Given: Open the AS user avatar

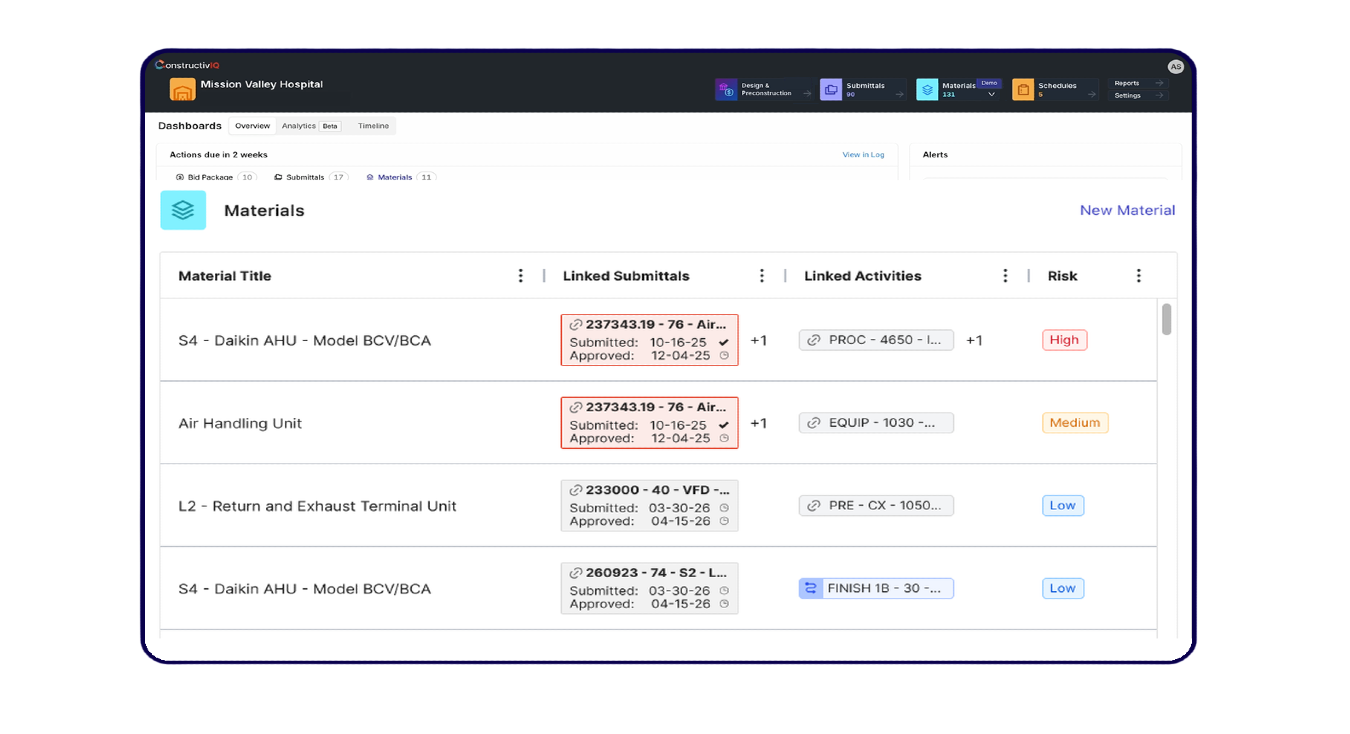Looking at the screenshot, I should coord(1175,67).
